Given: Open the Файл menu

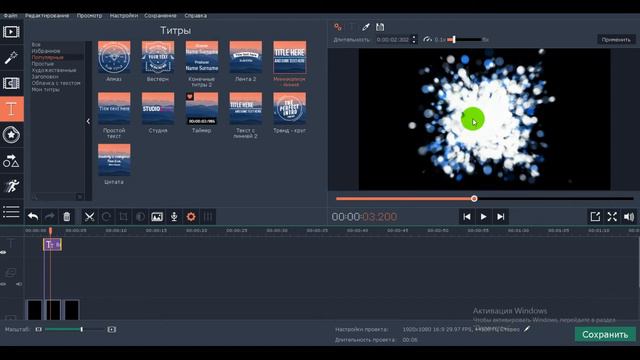Looking at the screenshot, I should coord(11,16).
